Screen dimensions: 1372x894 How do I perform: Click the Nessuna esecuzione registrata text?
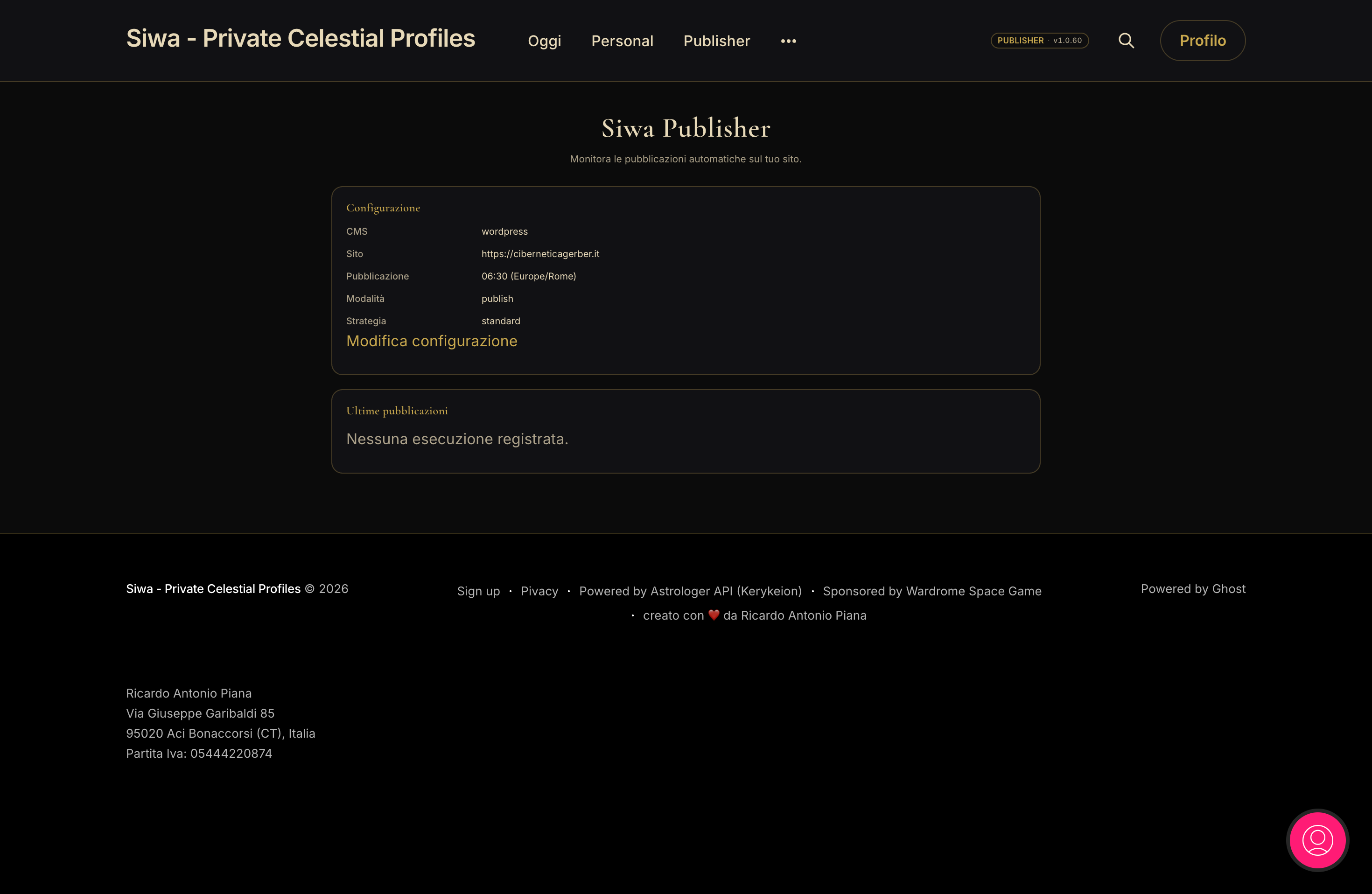(457, 439)
